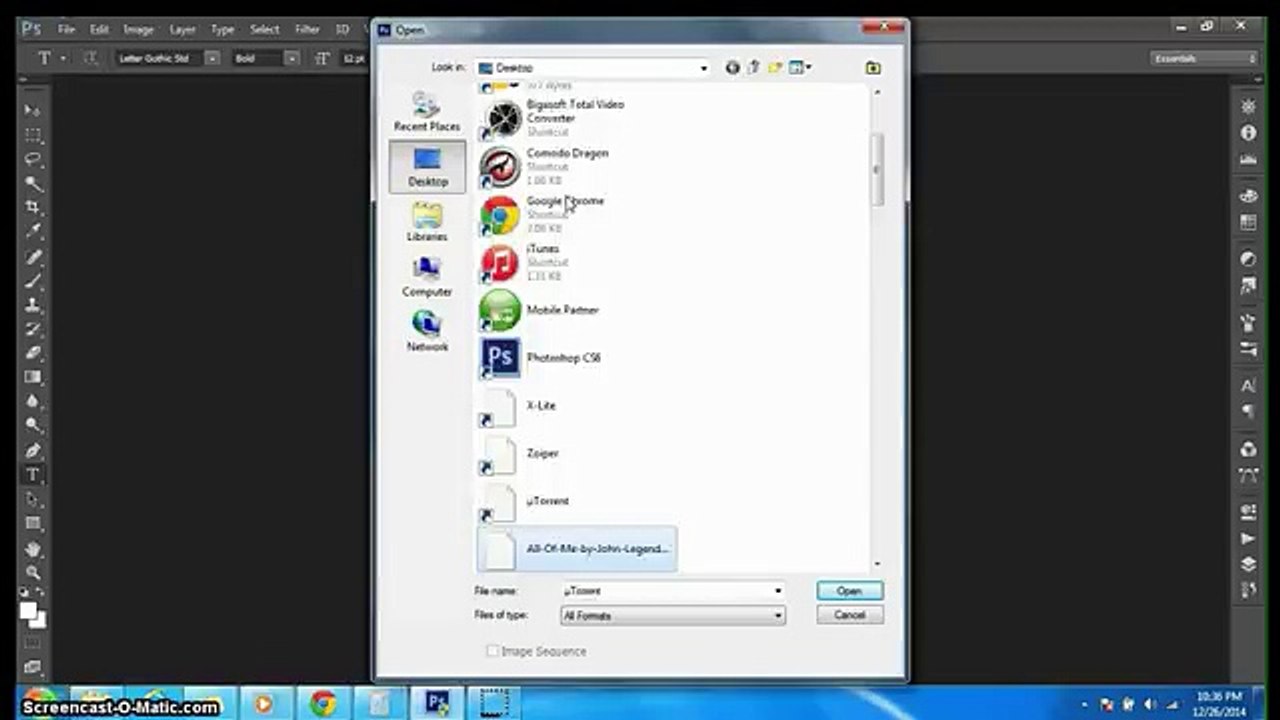Viewport: 1280px width, 720px height.
Task: Go to Libraries in dialog sidebar
Action: click(x=427, y=221)
